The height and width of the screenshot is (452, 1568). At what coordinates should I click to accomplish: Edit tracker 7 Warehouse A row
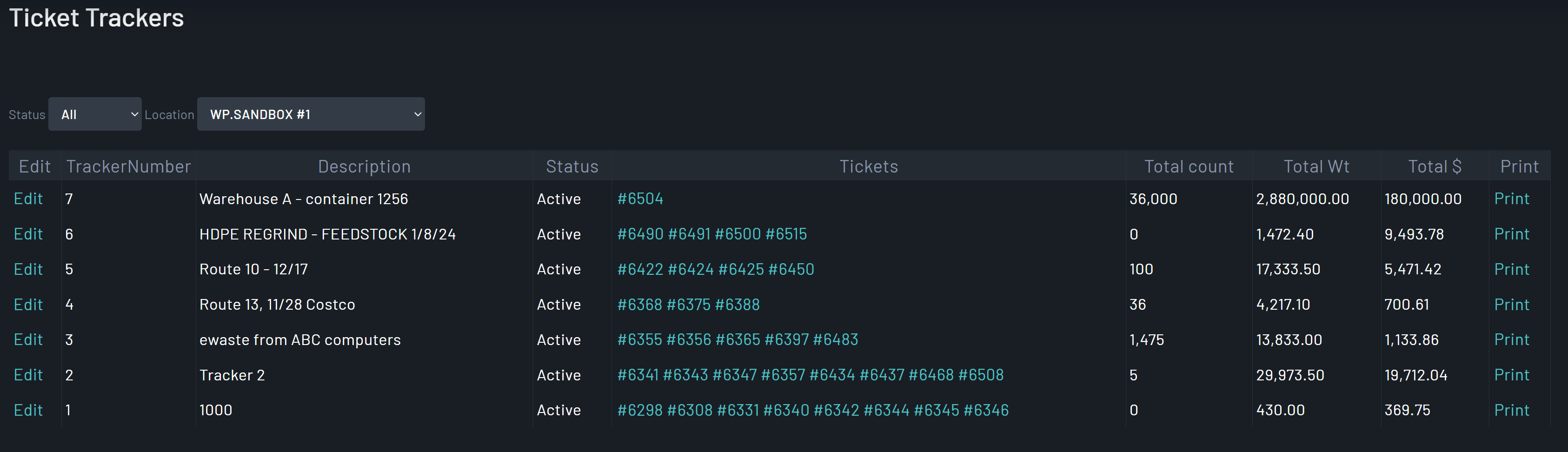pos(28,199)
